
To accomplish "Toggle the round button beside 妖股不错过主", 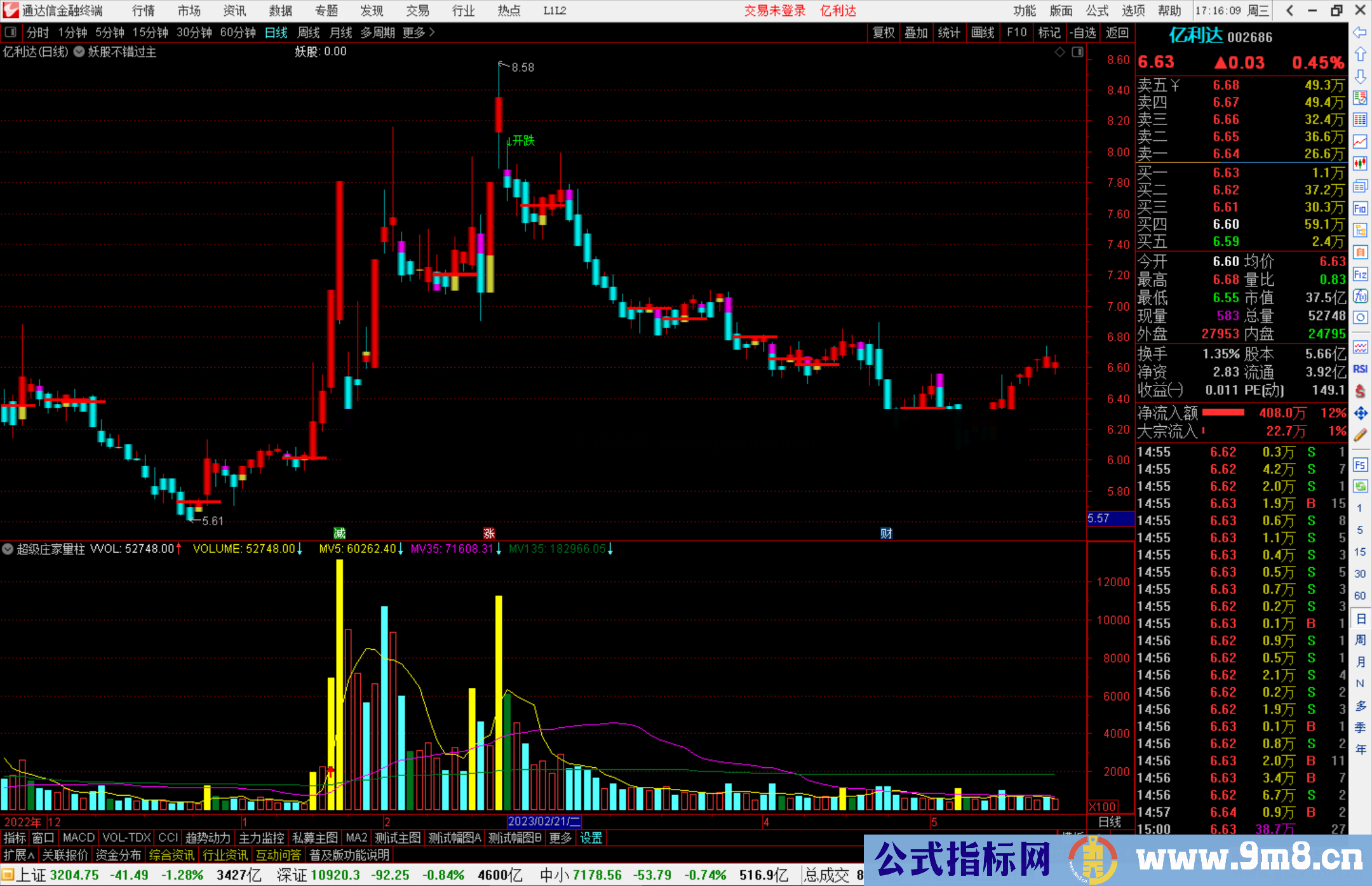I will [79, 52].
